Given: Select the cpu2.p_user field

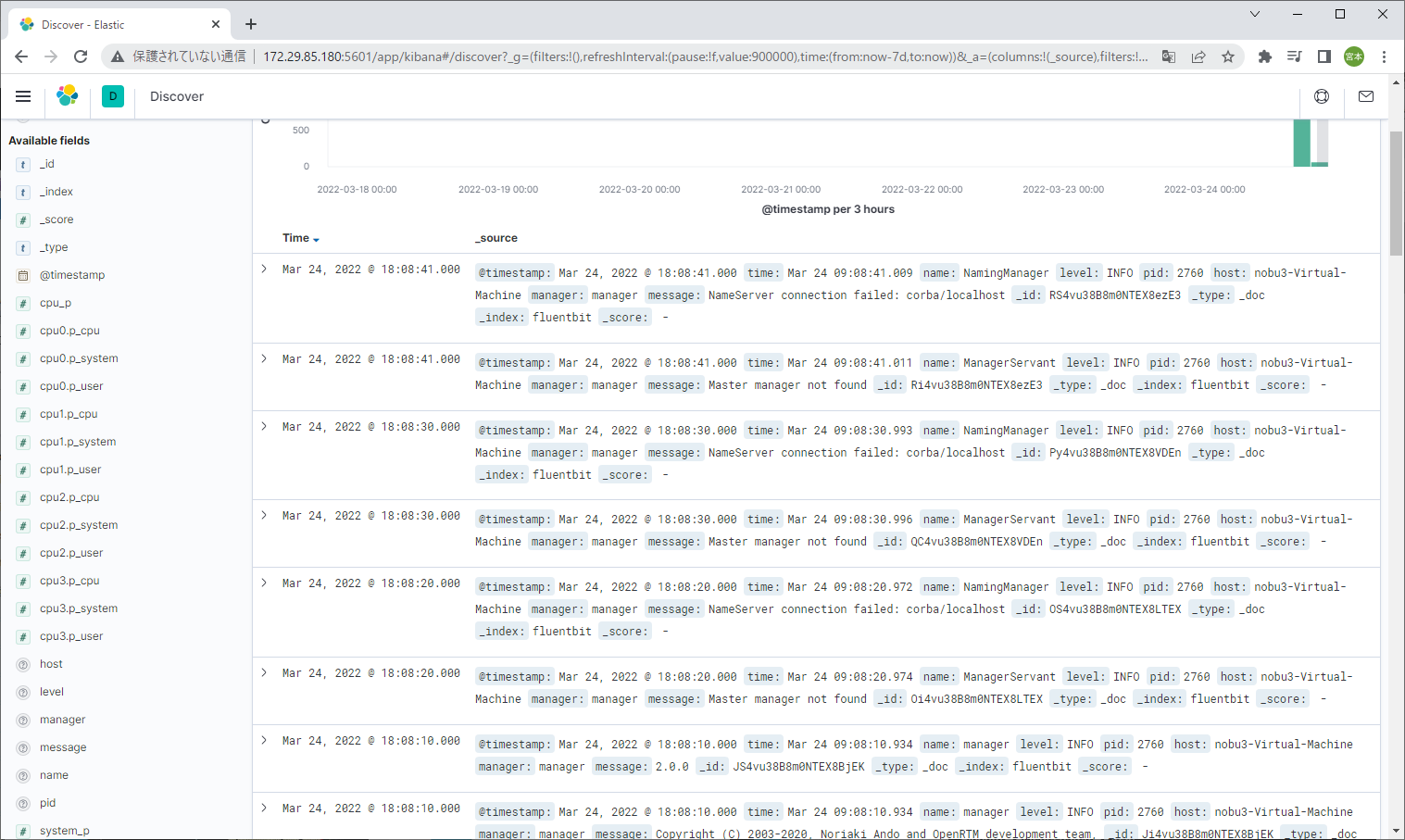Looking at the screenshot, I should pos(71,553).
